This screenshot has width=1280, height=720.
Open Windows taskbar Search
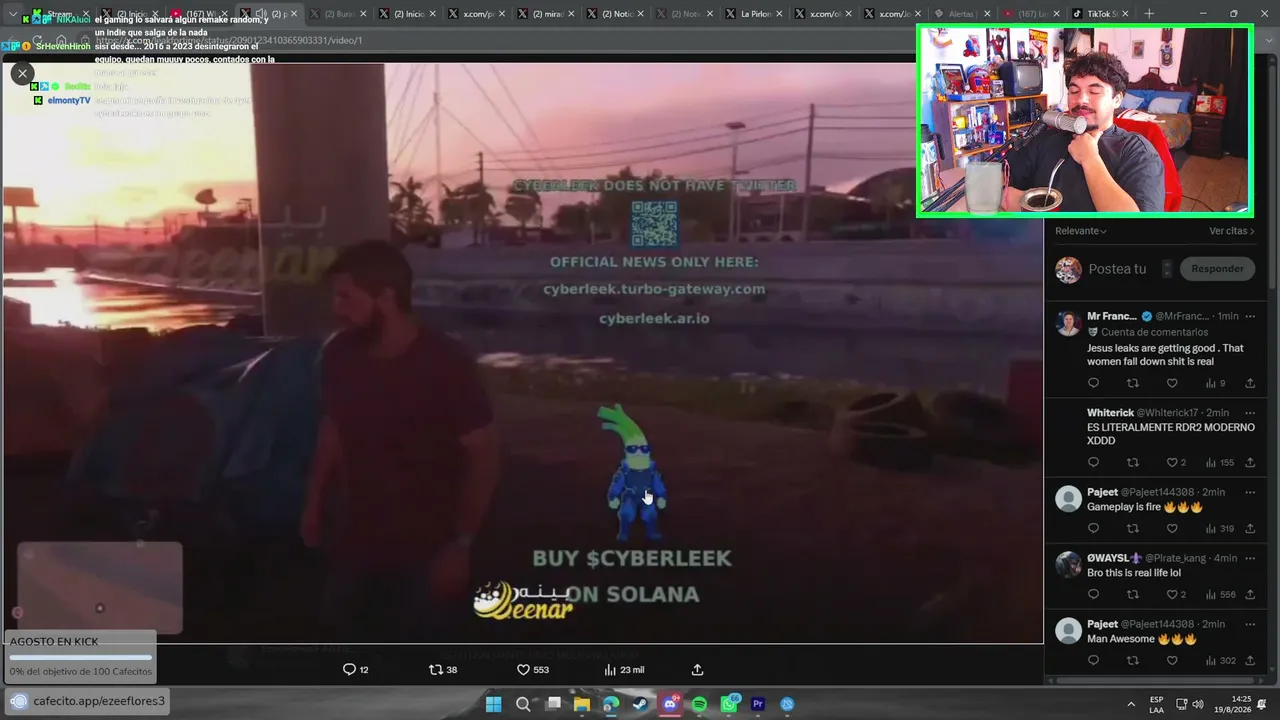coord(523,704)
